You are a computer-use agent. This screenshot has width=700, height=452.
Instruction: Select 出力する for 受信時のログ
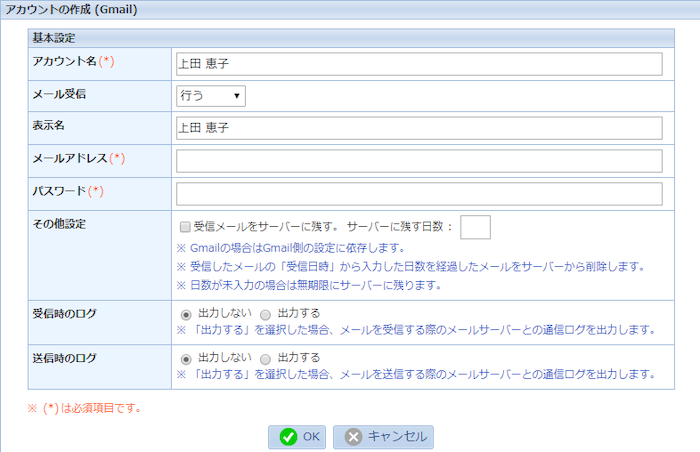click(x=265, y=313)
